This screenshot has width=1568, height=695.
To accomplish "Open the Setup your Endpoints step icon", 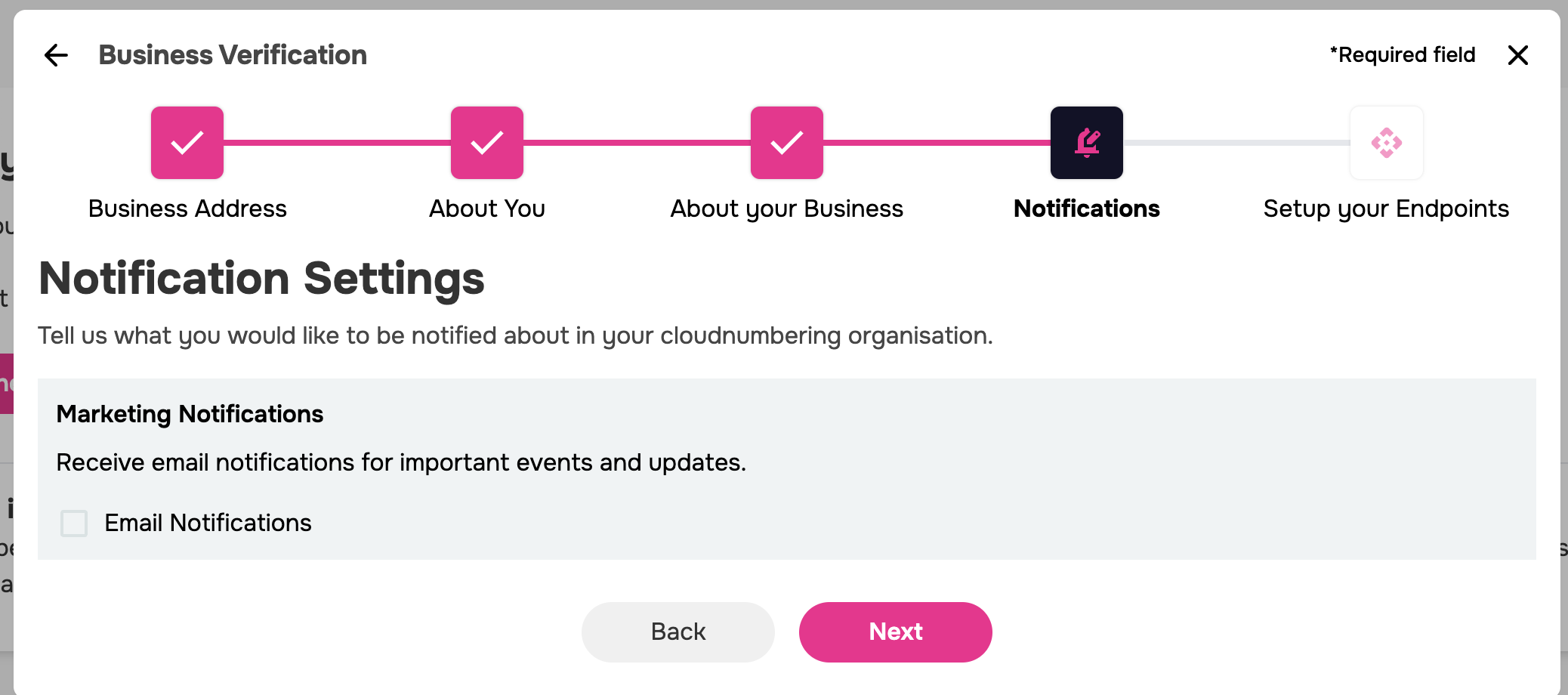I will [x=1387, y=143].
